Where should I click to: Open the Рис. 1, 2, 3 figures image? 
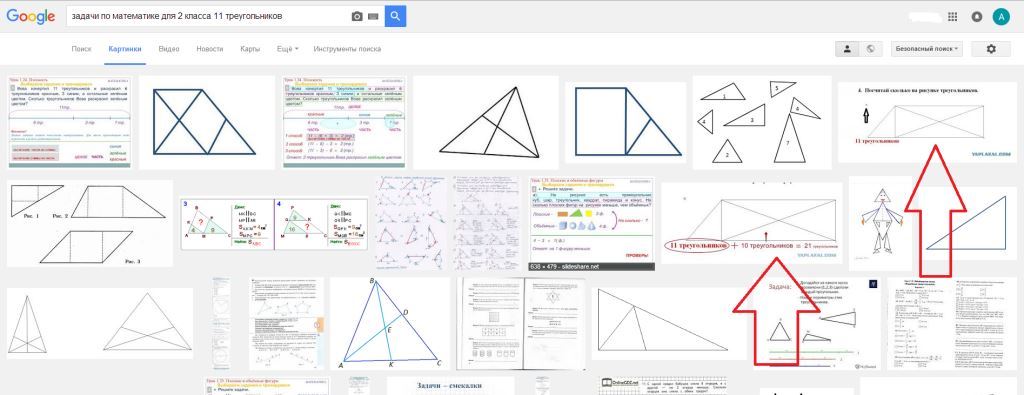[90, 223]
